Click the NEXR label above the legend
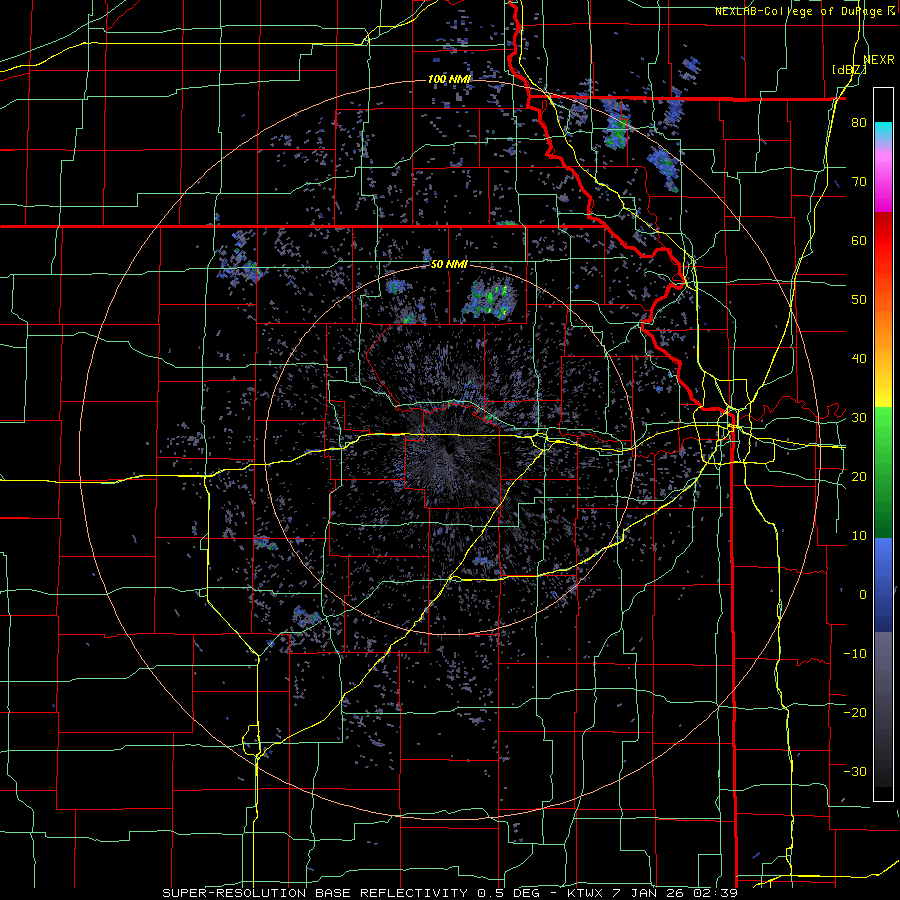The image size is (900, 900). click(x=879, y=60)
